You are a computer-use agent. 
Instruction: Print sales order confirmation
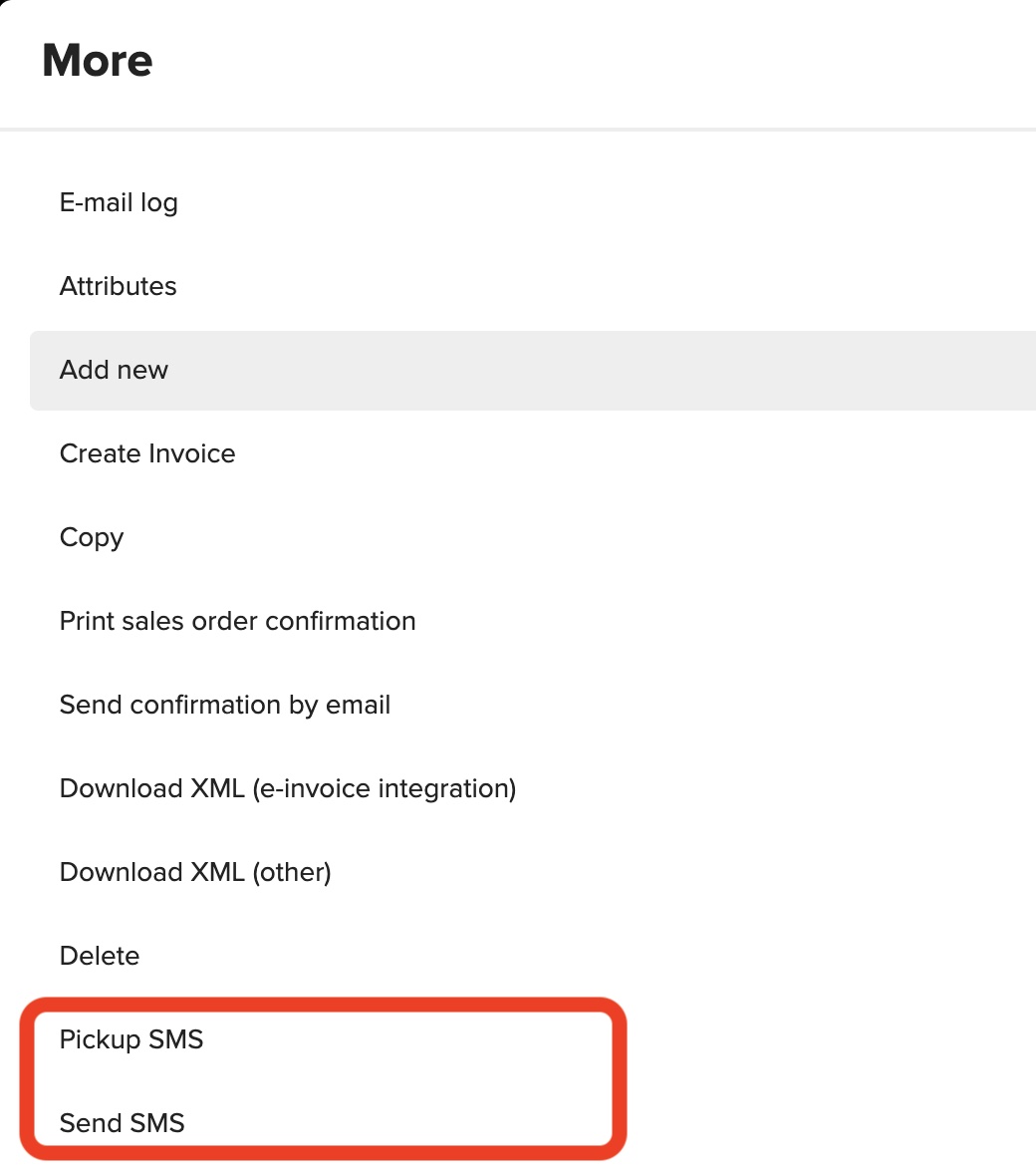237,621
